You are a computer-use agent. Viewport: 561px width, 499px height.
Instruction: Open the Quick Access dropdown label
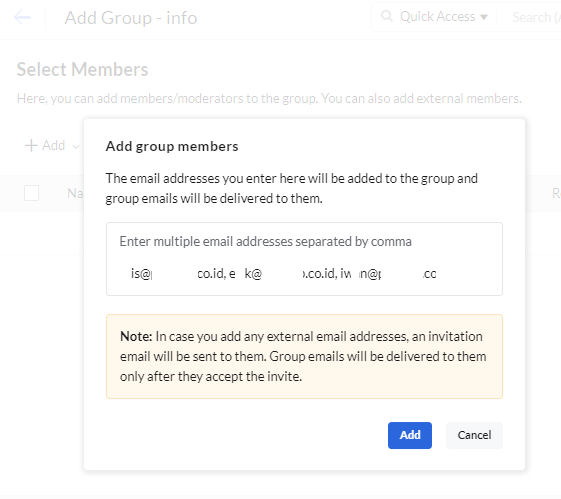point(438,16)
